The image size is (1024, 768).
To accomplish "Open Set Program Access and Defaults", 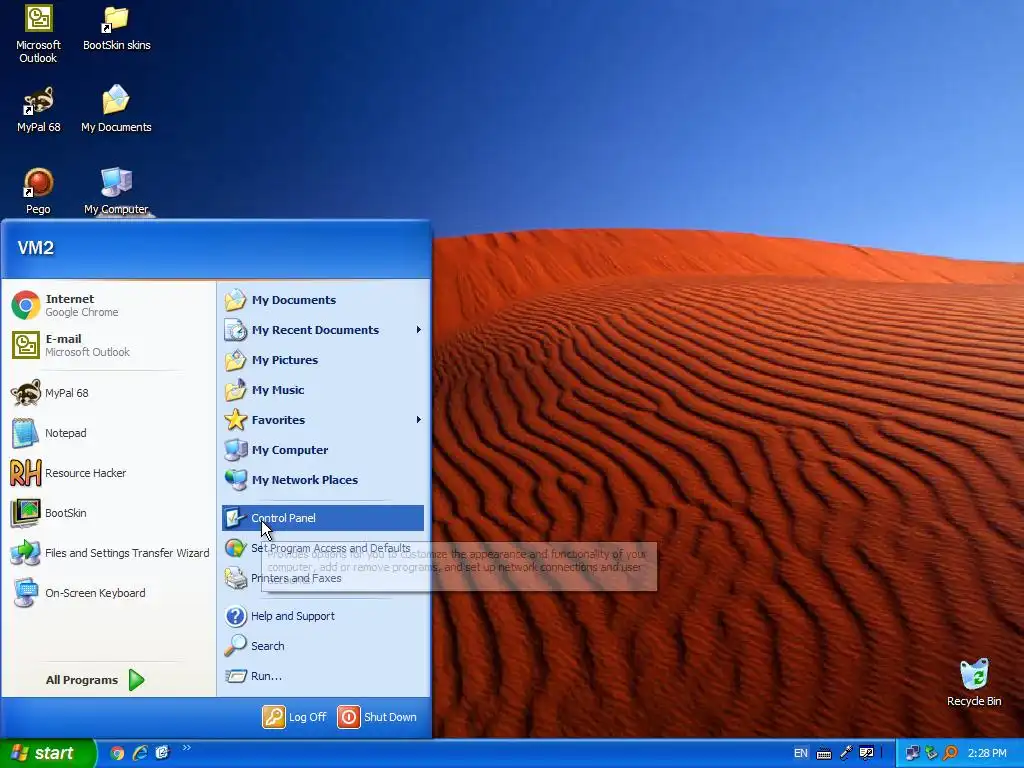I will pos(323,548).
